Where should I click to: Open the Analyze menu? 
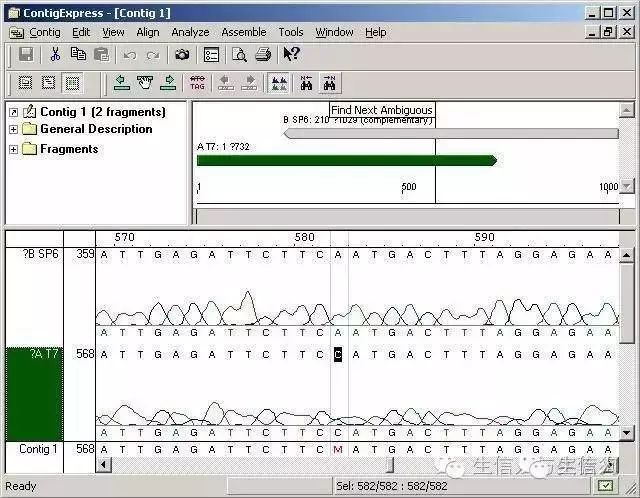190,32
